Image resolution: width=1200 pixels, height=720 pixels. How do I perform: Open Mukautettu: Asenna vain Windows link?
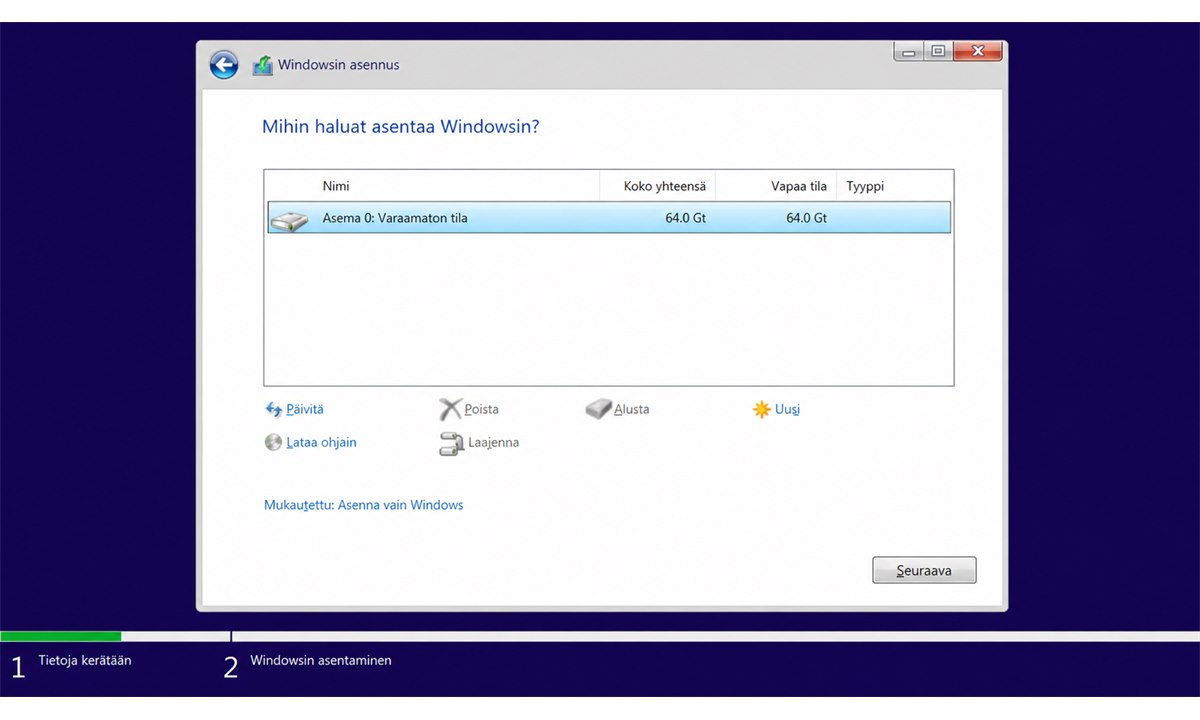(x=364, y=505)
